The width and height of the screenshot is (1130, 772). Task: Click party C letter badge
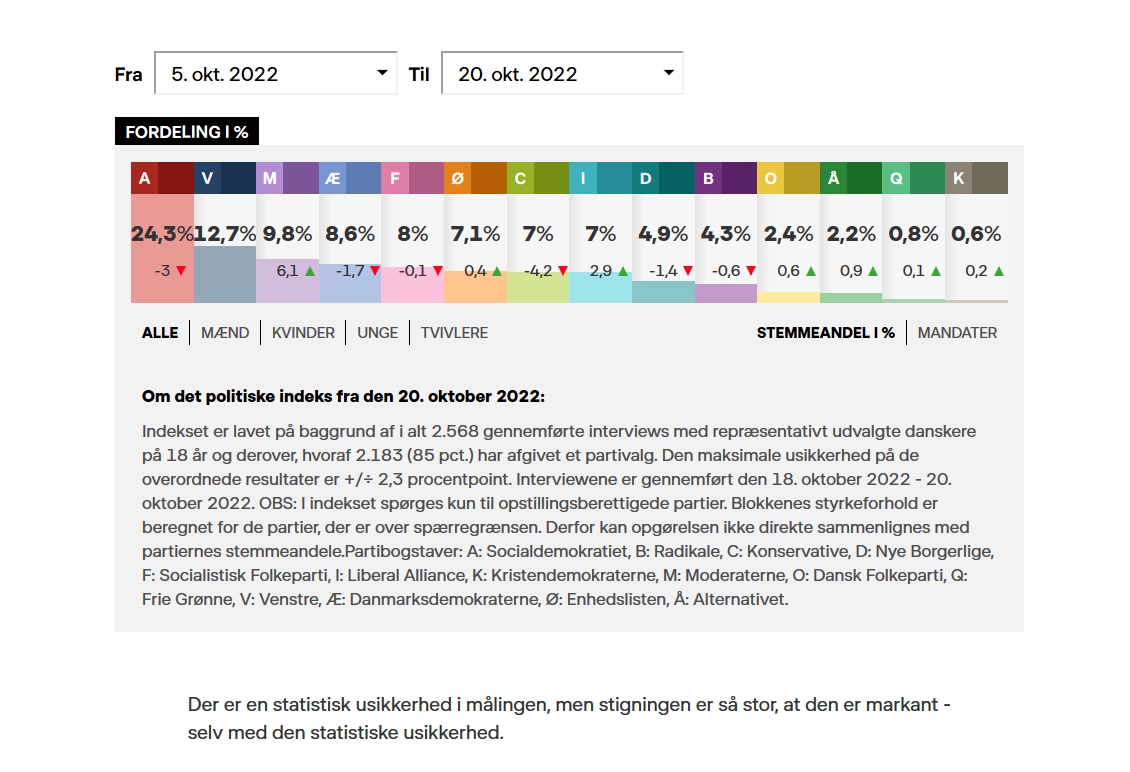pos(520,178)
